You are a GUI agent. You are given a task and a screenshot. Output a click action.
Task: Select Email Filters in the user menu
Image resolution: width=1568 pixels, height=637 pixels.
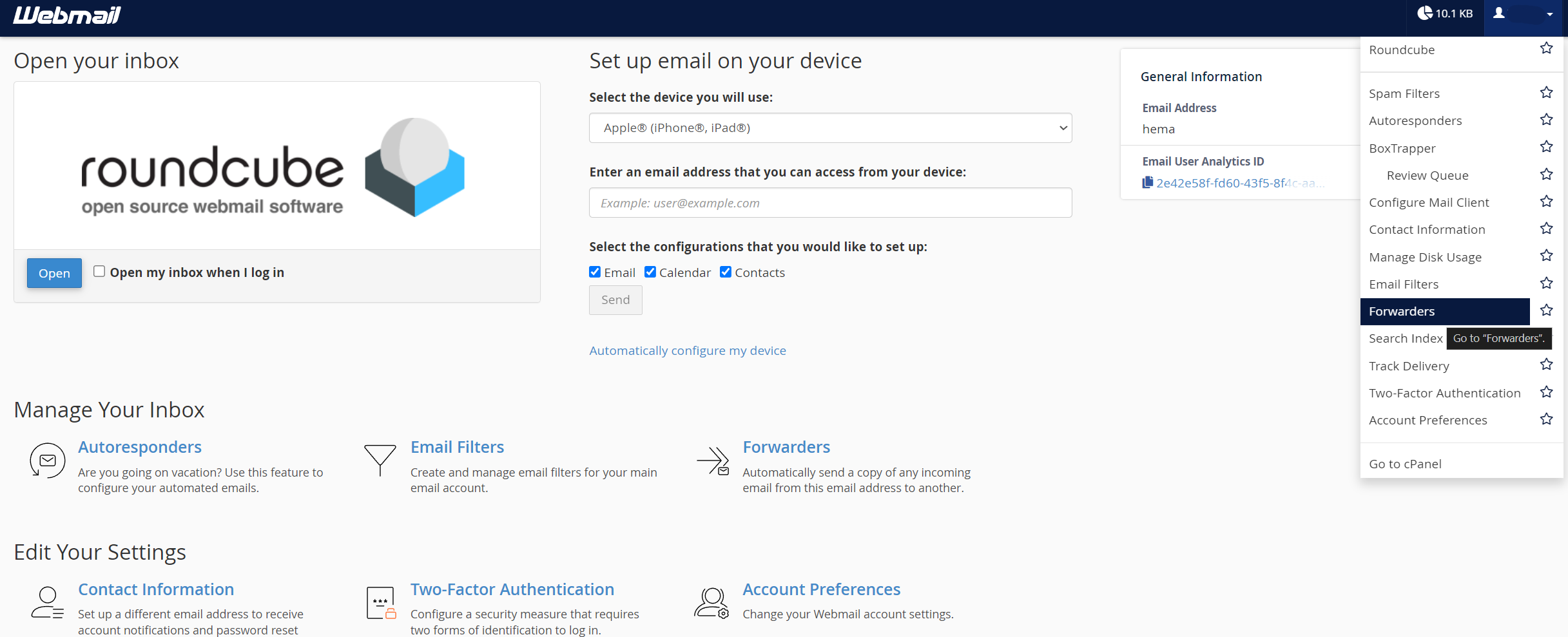(1404, 284)
